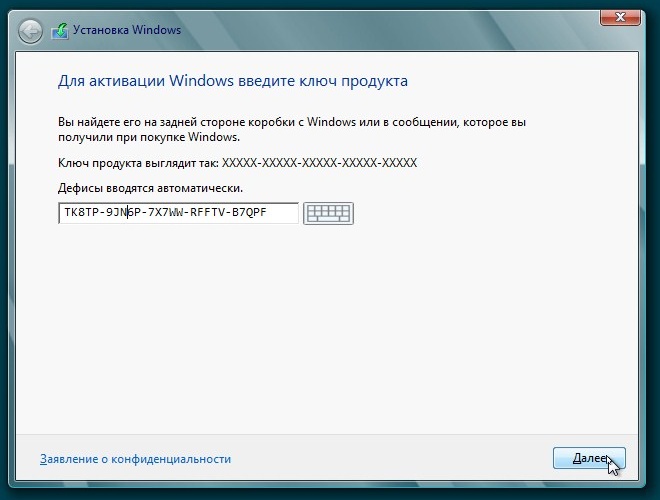Click empty space at end of key field
This screenshot has width=660, height=500.
285,213
